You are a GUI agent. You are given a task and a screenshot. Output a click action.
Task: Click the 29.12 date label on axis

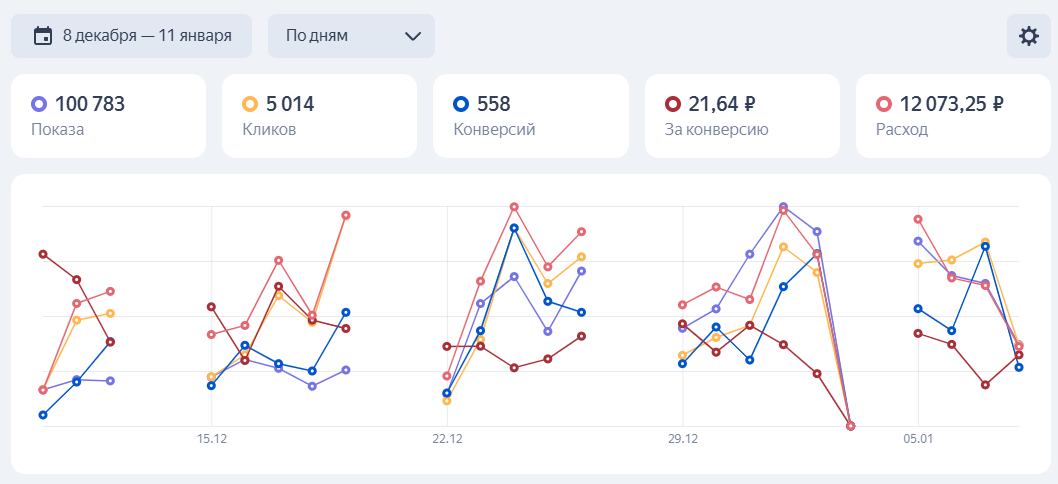click(x=683, y=439)
